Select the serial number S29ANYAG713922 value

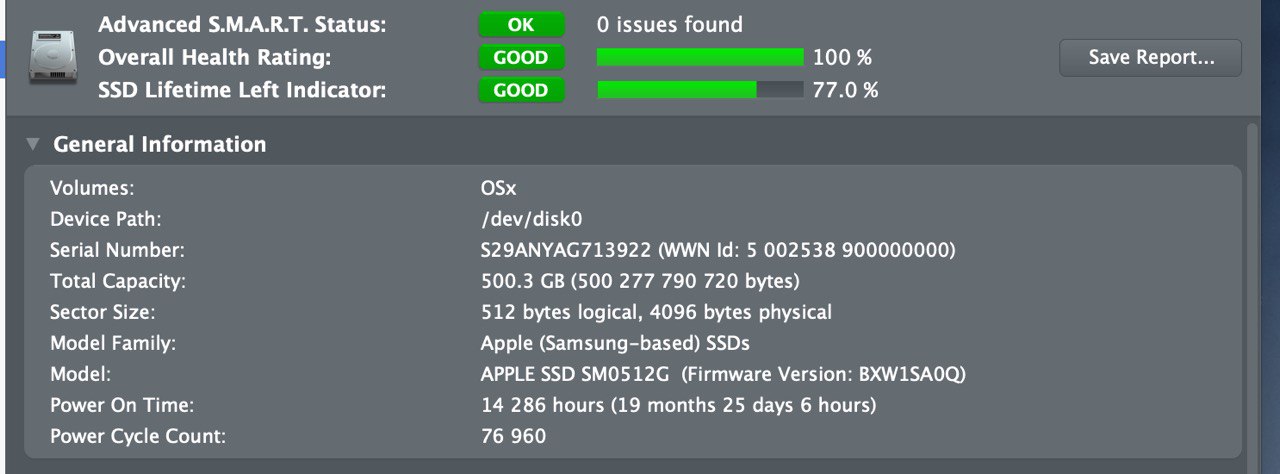(x=567, y=250)
